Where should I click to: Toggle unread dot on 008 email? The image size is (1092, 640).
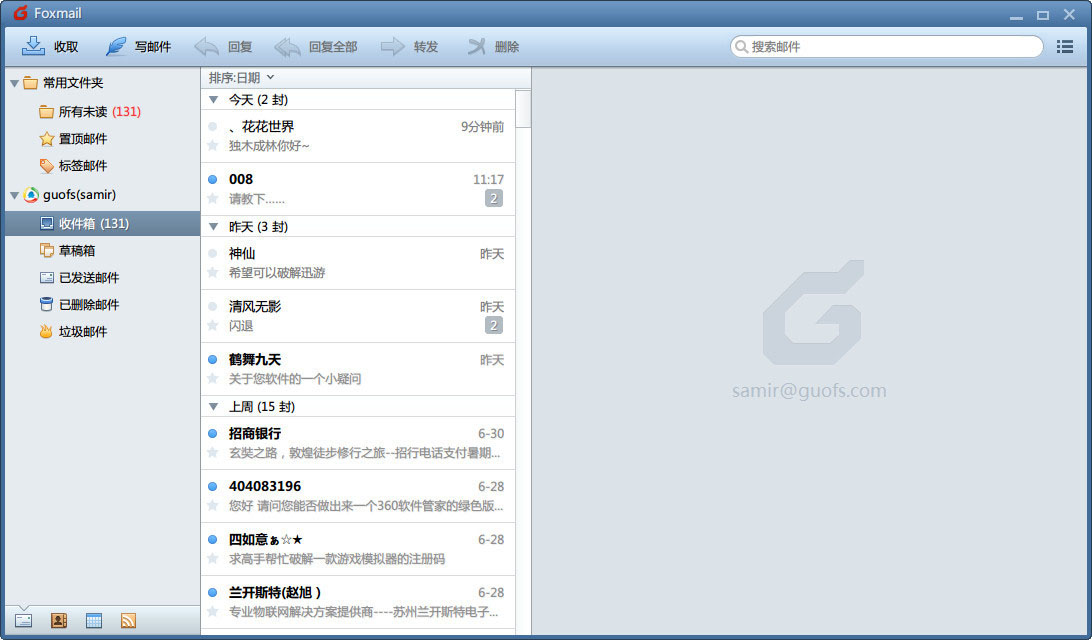point(212,179)
